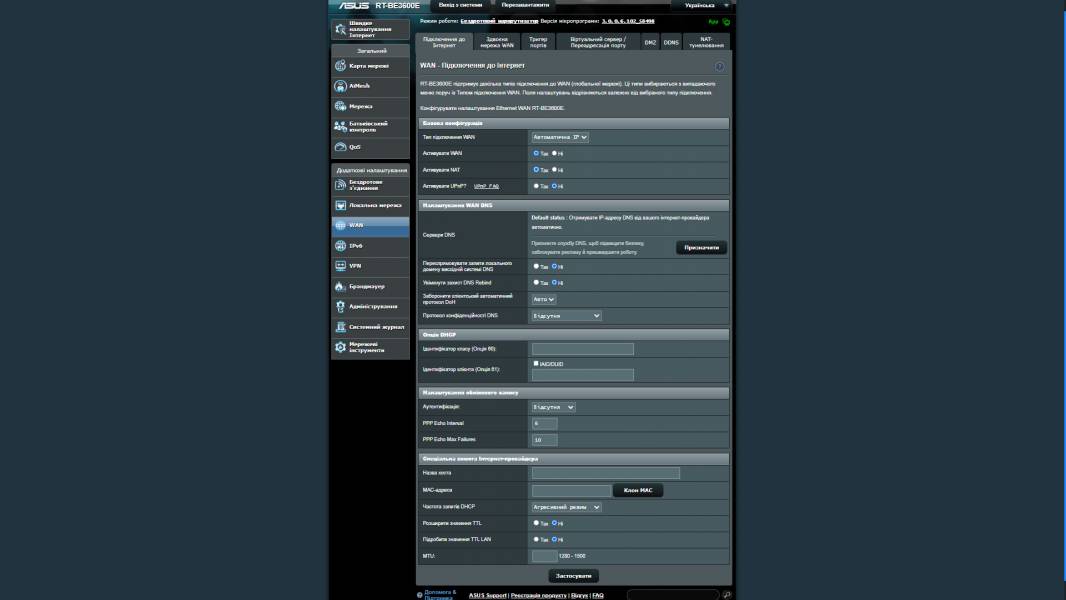This screenshot has height=600, width=1066.
Task: Click the Client identifier (Option 61) text field
Action: [583, 375]
